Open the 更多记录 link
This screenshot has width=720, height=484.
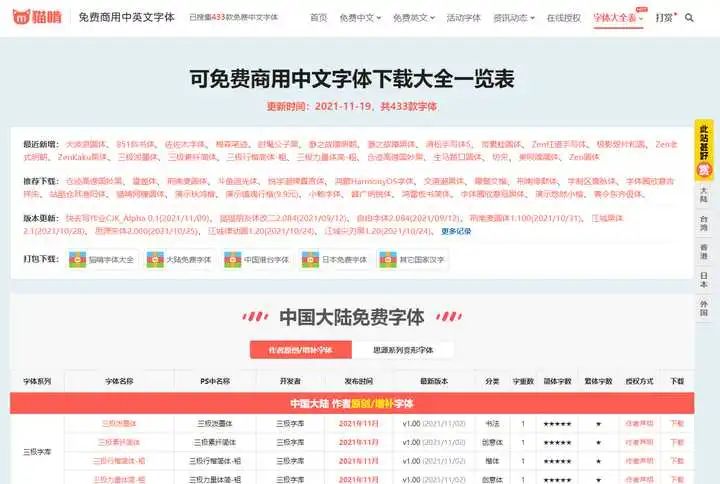[456, 231]
